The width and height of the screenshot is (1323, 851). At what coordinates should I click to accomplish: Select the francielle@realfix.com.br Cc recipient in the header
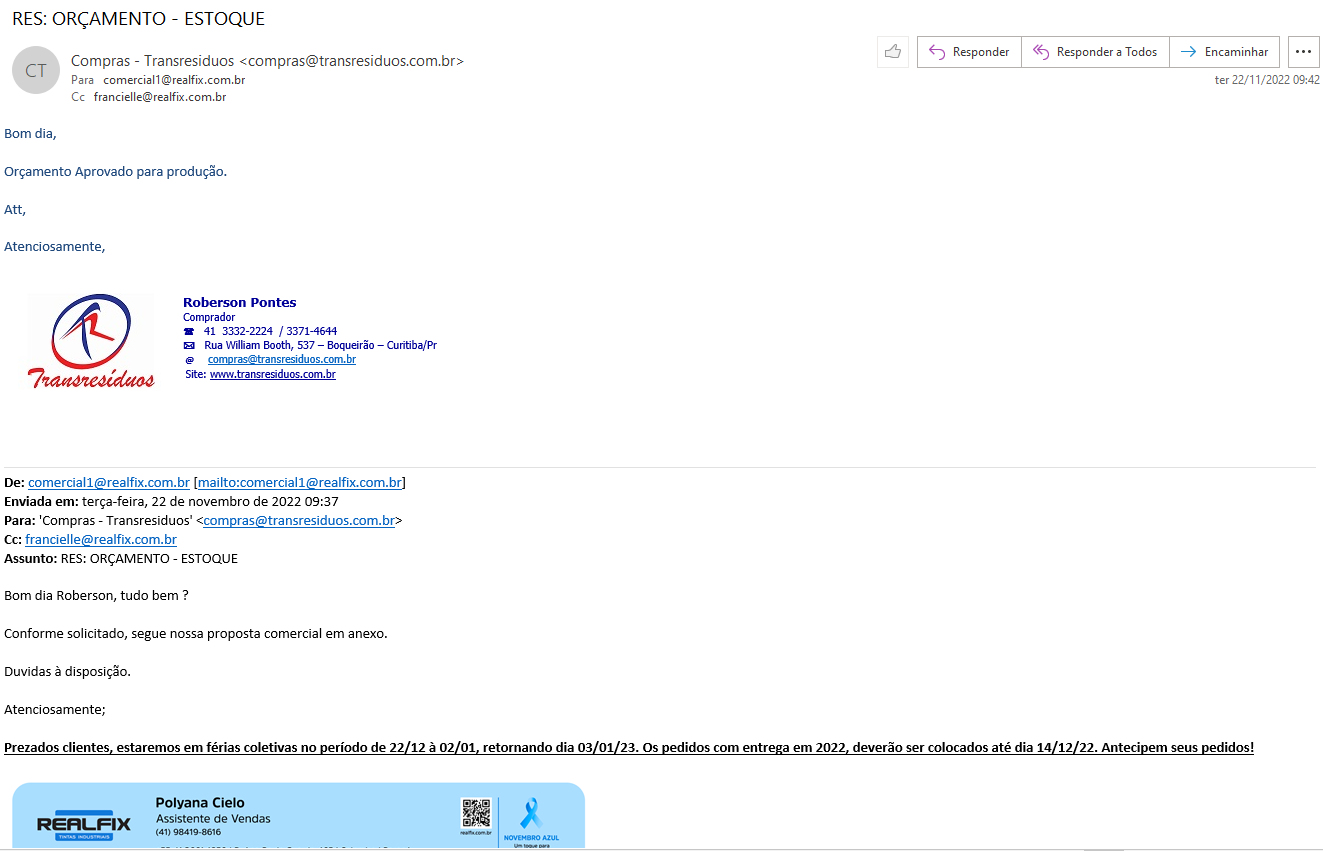(x=160, y=97)
